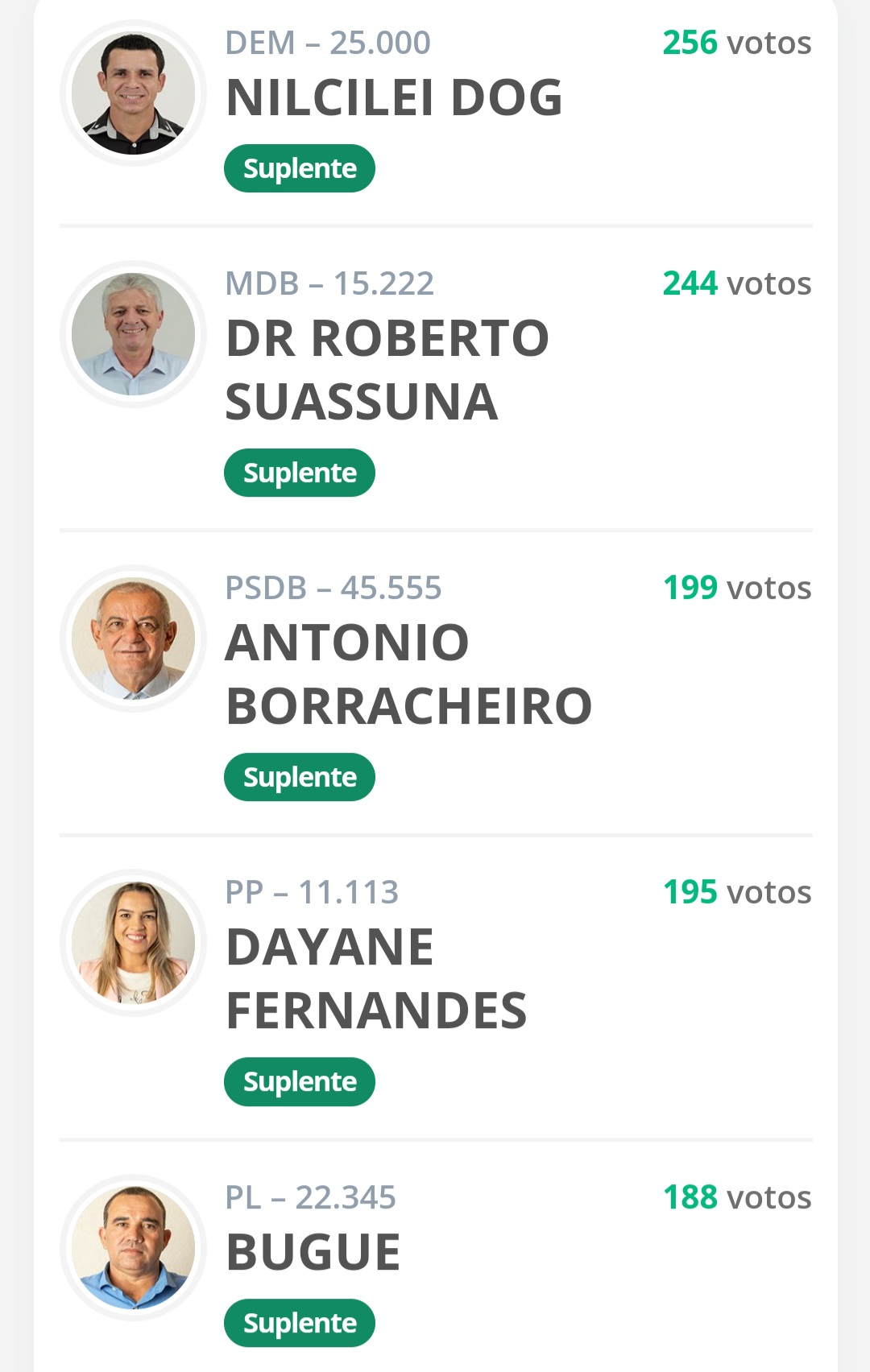The height and width of the screenshot is (1372, 870).
Task: Click the NILCILEI DOG candidate name
Action: (394, 97)
